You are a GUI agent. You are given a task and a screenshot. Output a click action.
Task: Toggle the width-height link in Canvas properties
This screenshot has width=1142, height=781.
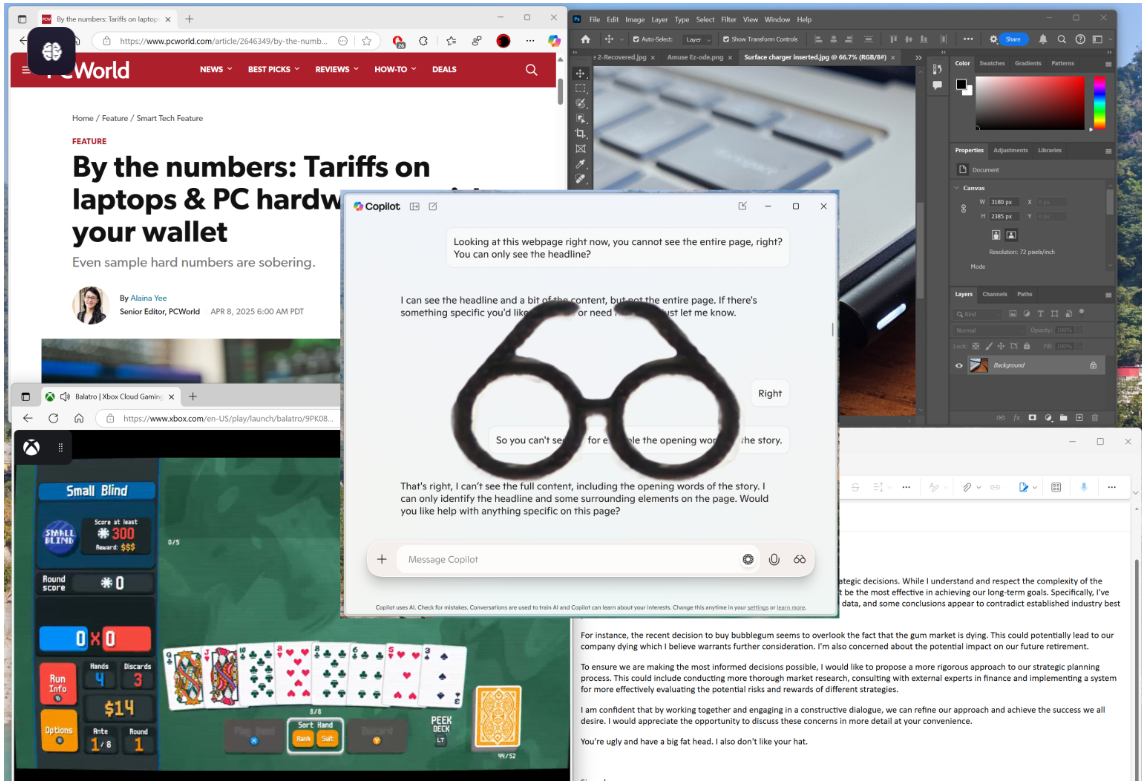tap(964, 208)
